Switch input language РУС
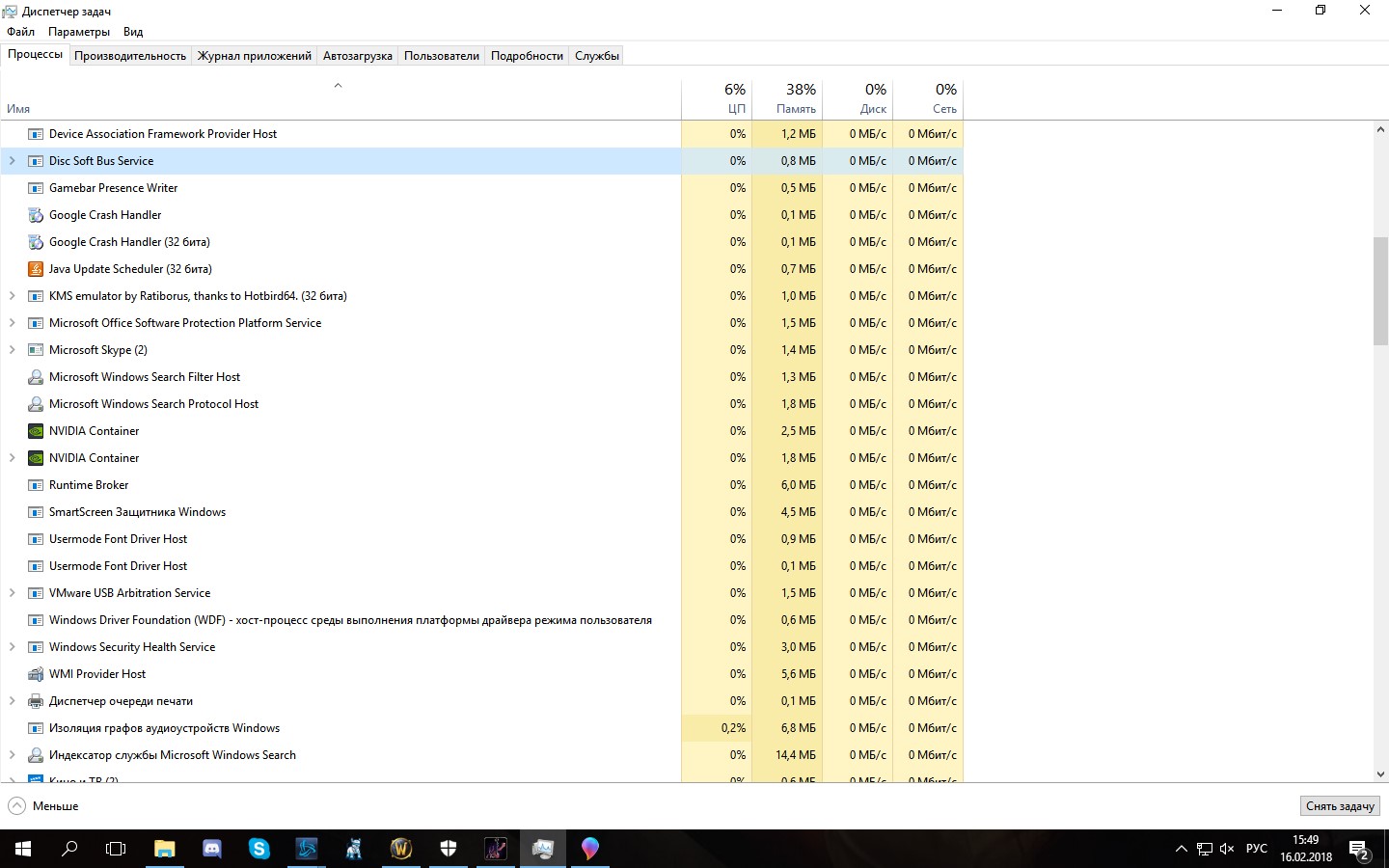Viewport: 1389px width, 868px height. pos(1257,849)
